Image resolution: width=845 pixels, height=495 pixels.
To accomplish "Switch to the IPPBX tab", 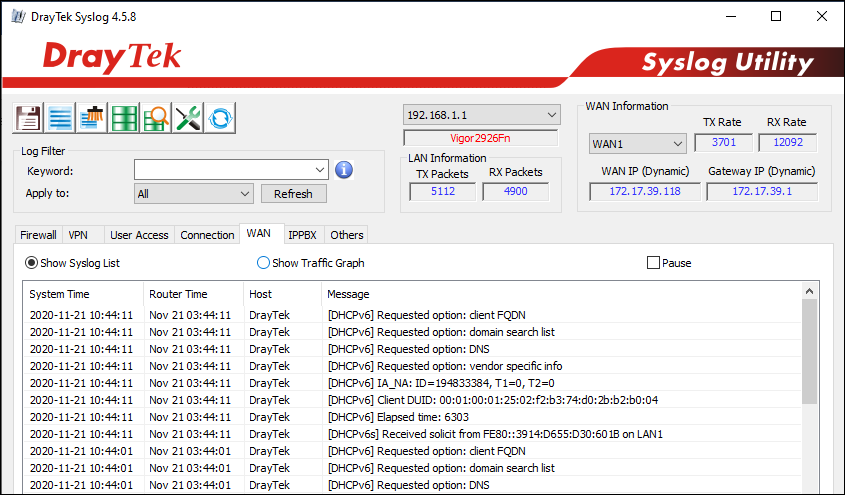I will (302, 235).
